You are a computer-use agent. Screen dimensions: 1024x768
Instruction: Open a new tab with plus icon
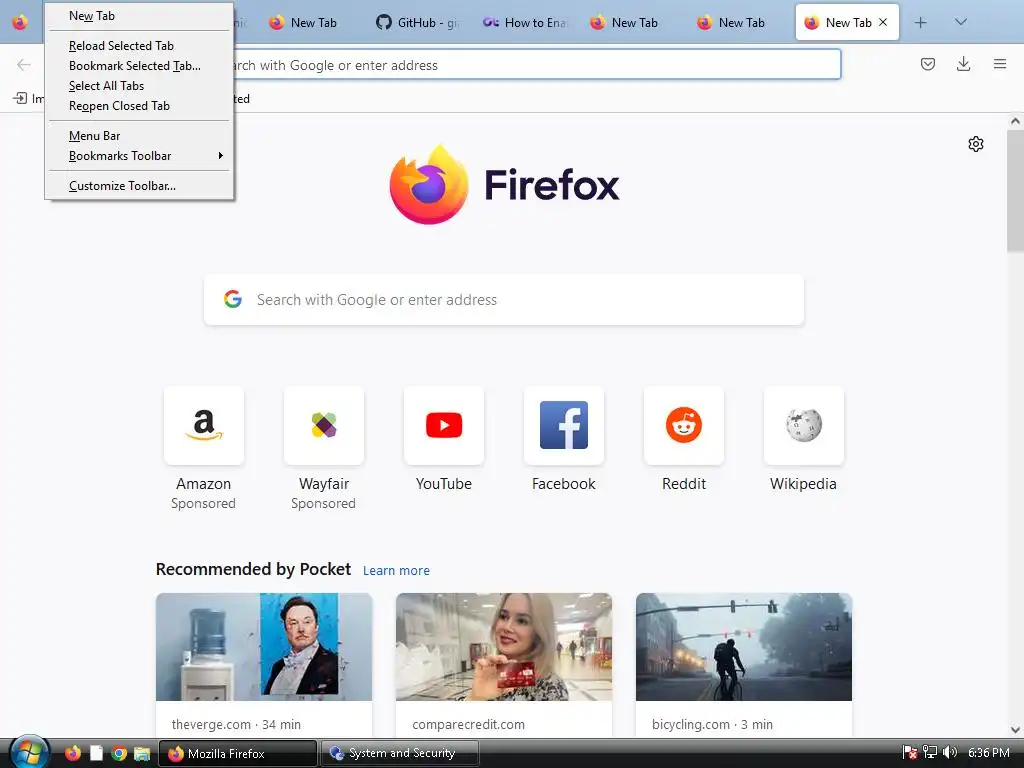click(x=920, y=23)
